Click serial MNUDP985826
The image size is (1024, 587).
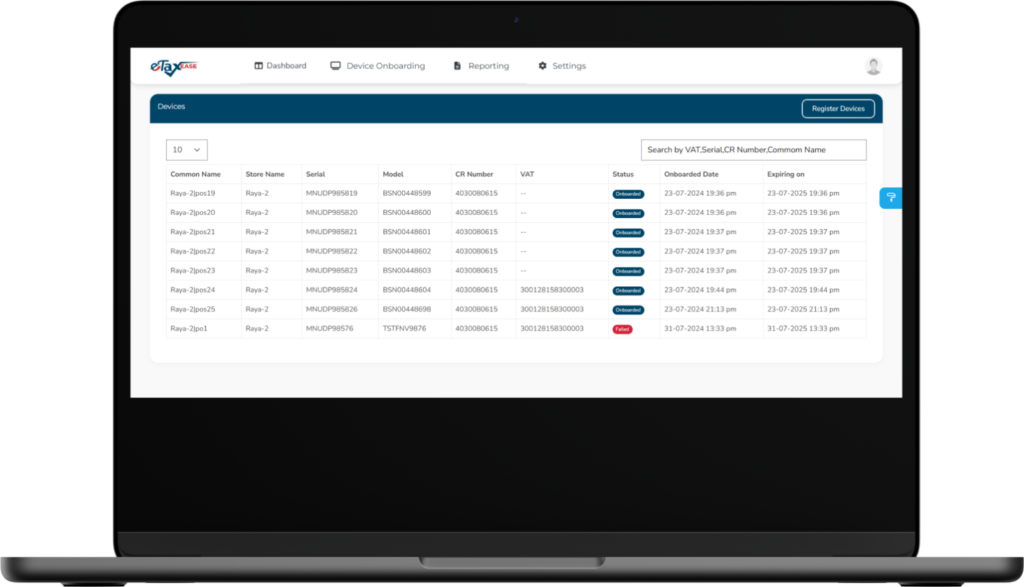click(x=332, y=309)
